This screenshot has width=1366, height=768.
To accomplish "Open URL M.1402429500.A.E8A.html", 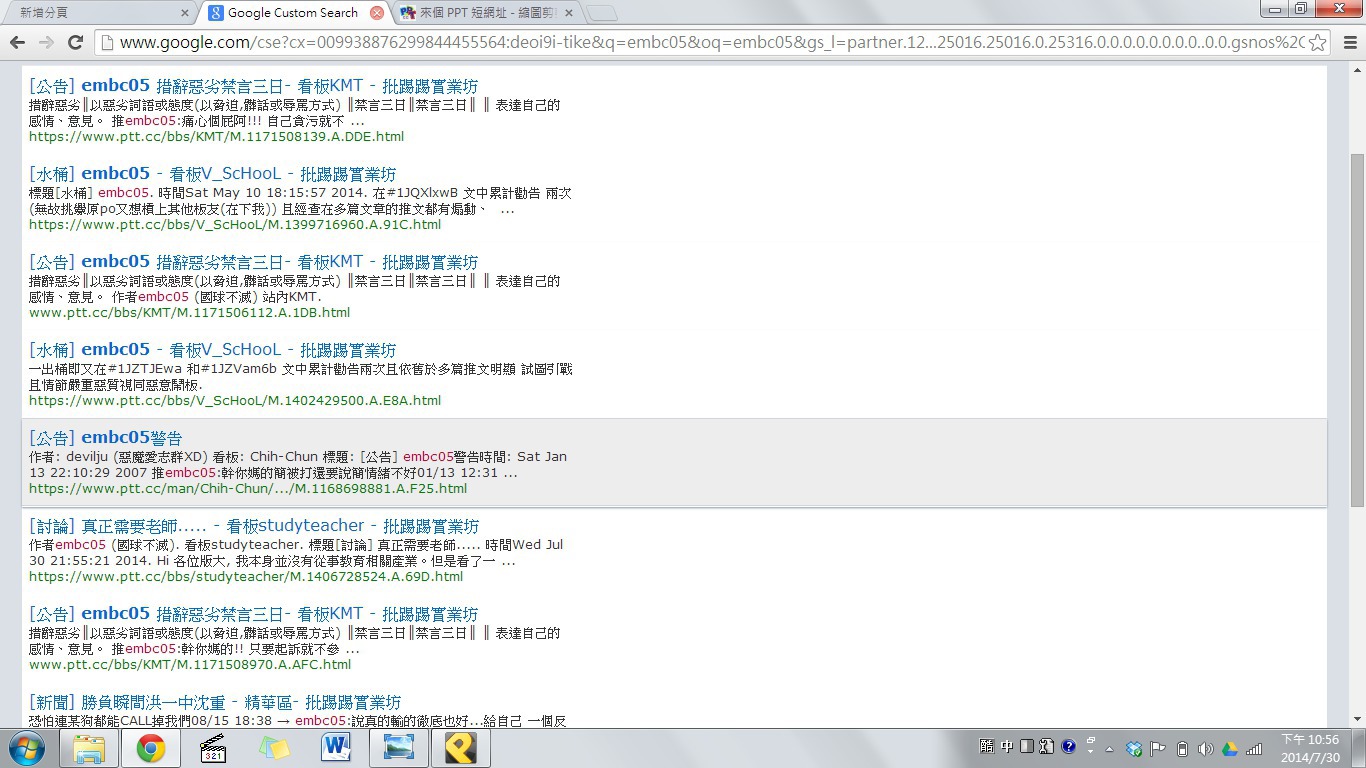I will tap(235, 400).
